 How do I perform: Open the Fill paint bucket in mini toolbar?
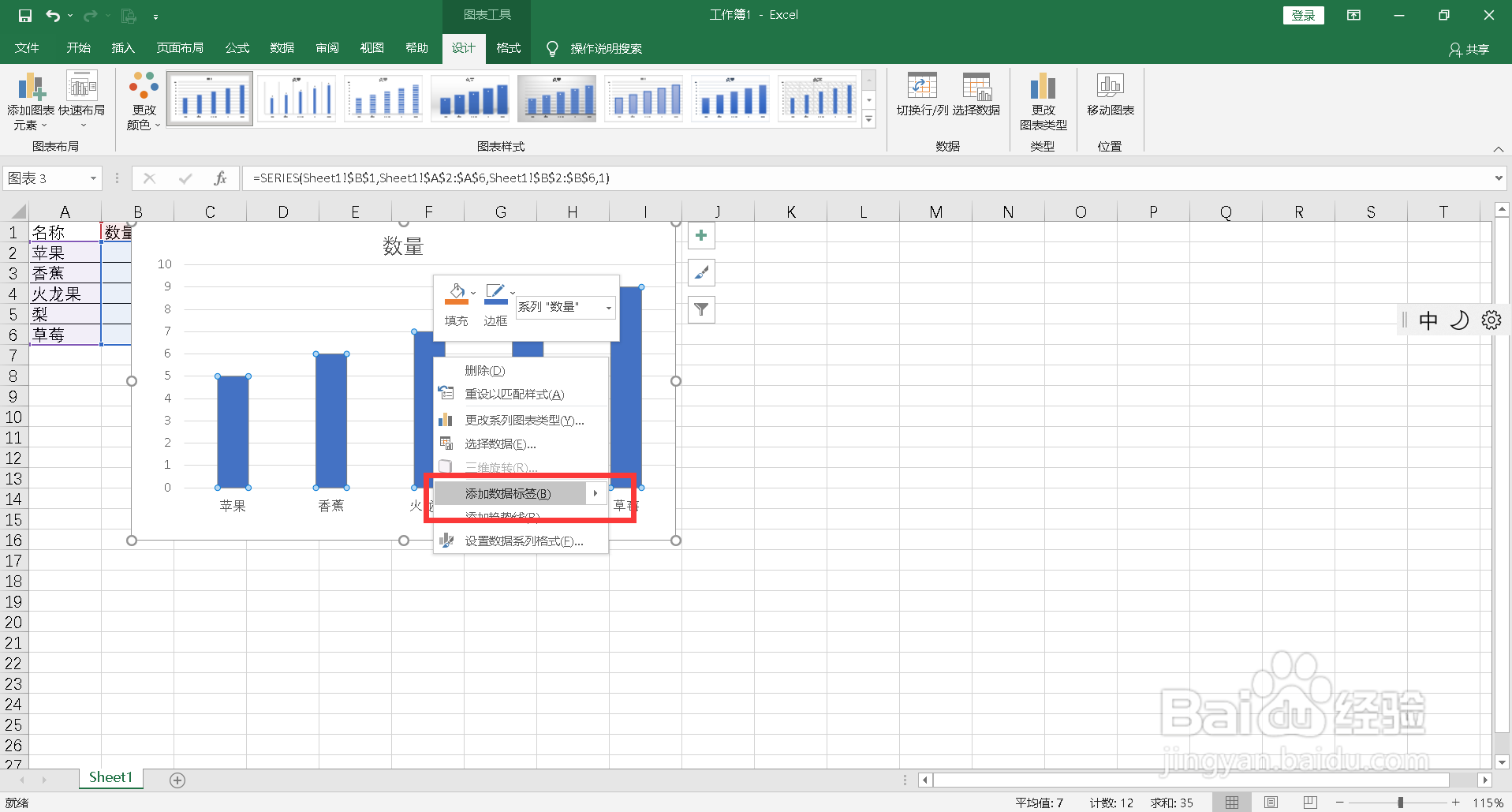tap(456, 294)
